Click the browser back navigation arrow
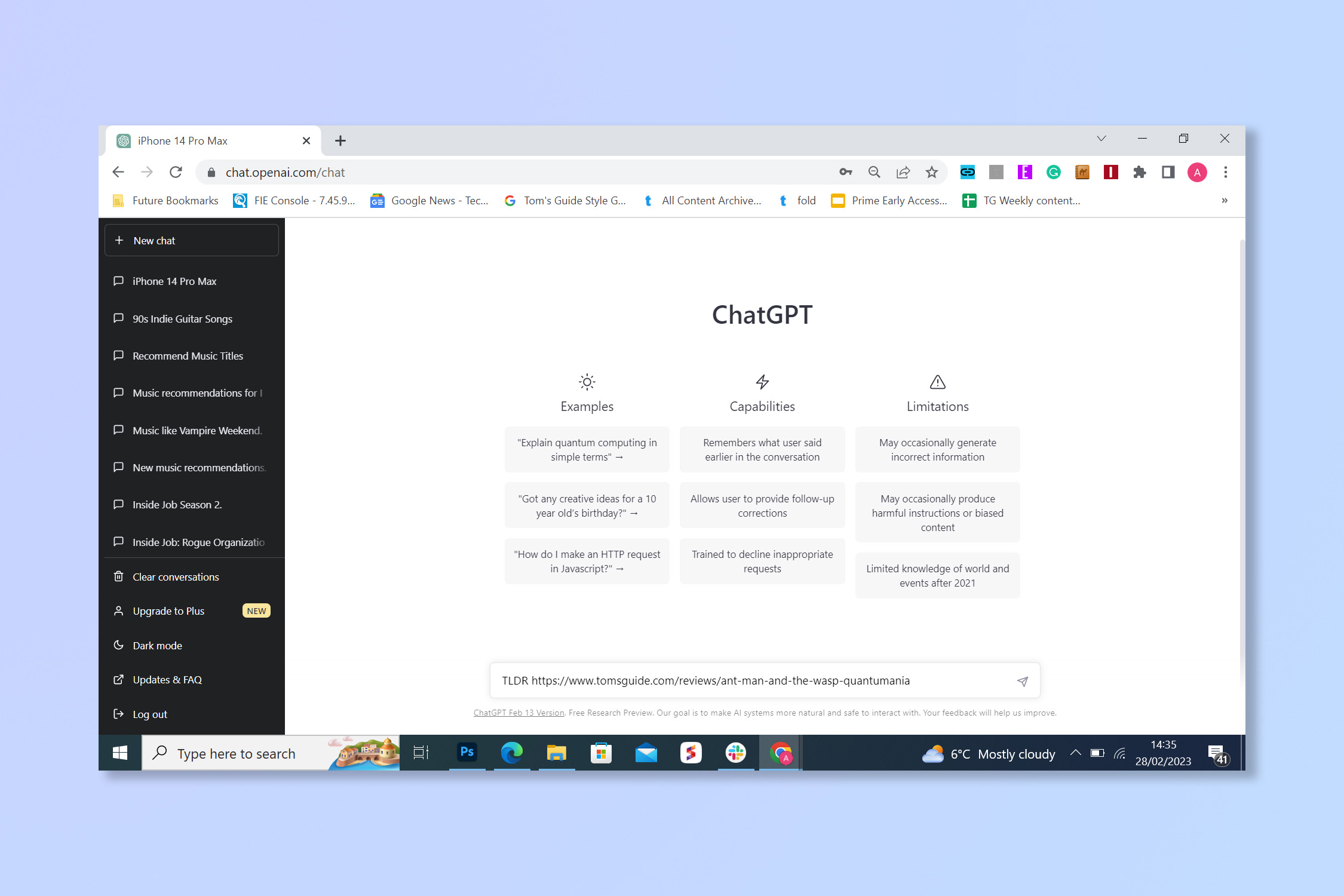This screenshot has height=896, width=1344. point(117,172)
